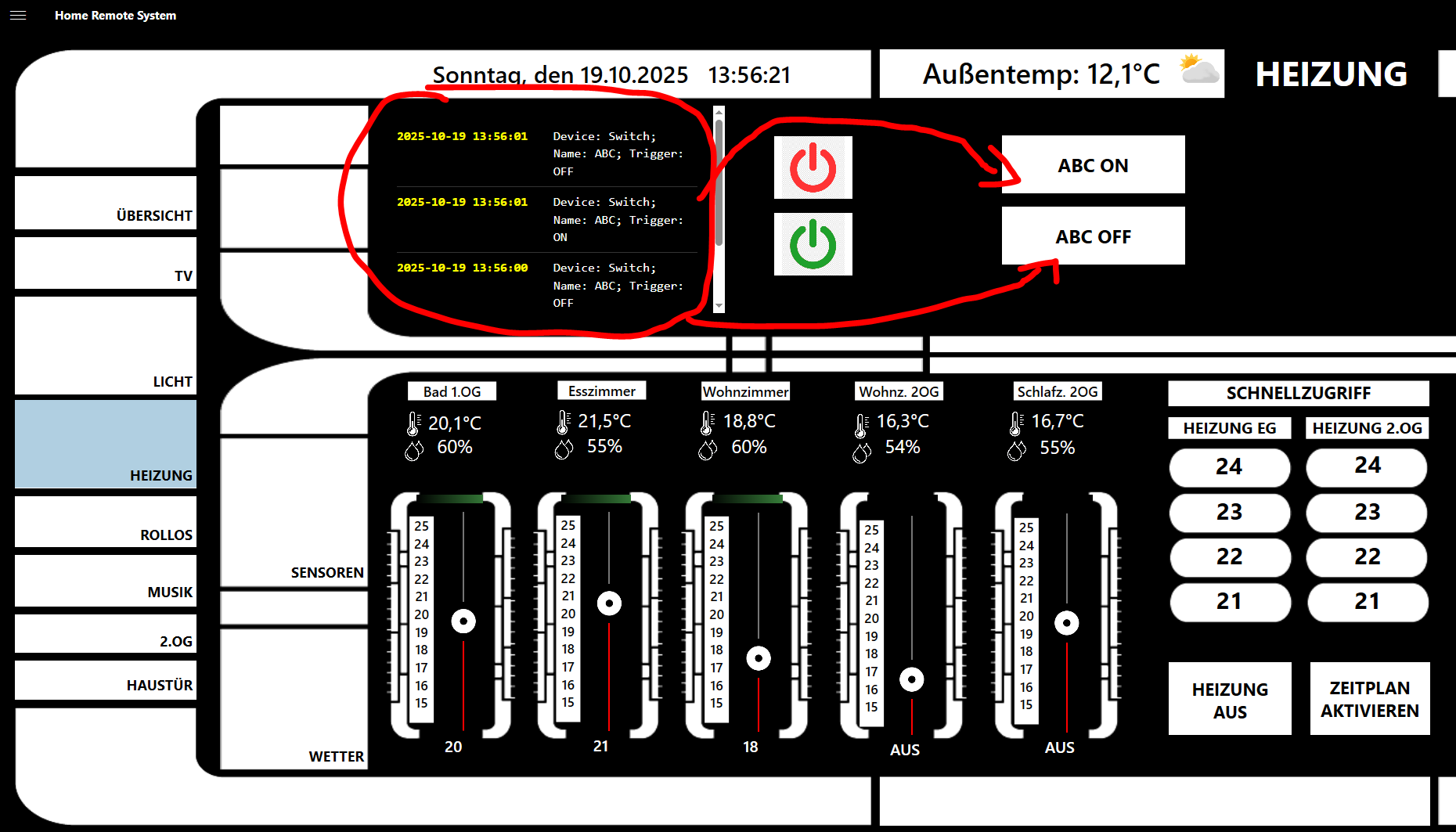Click Bad 1.OG thermometer icon
Viewport: 1456px width, 832px height.
coord(413,423)
